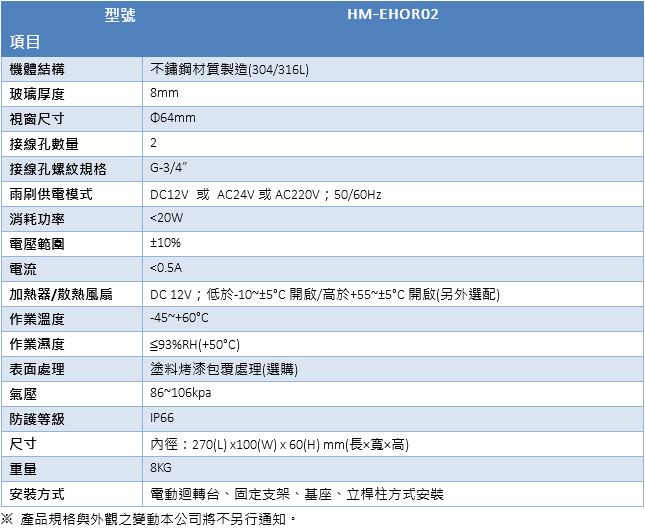This screenshot has width=645, height=528.
Task: Select the ≦93%RH(+50°C) humidity value
Action: [x=195, y=344]
